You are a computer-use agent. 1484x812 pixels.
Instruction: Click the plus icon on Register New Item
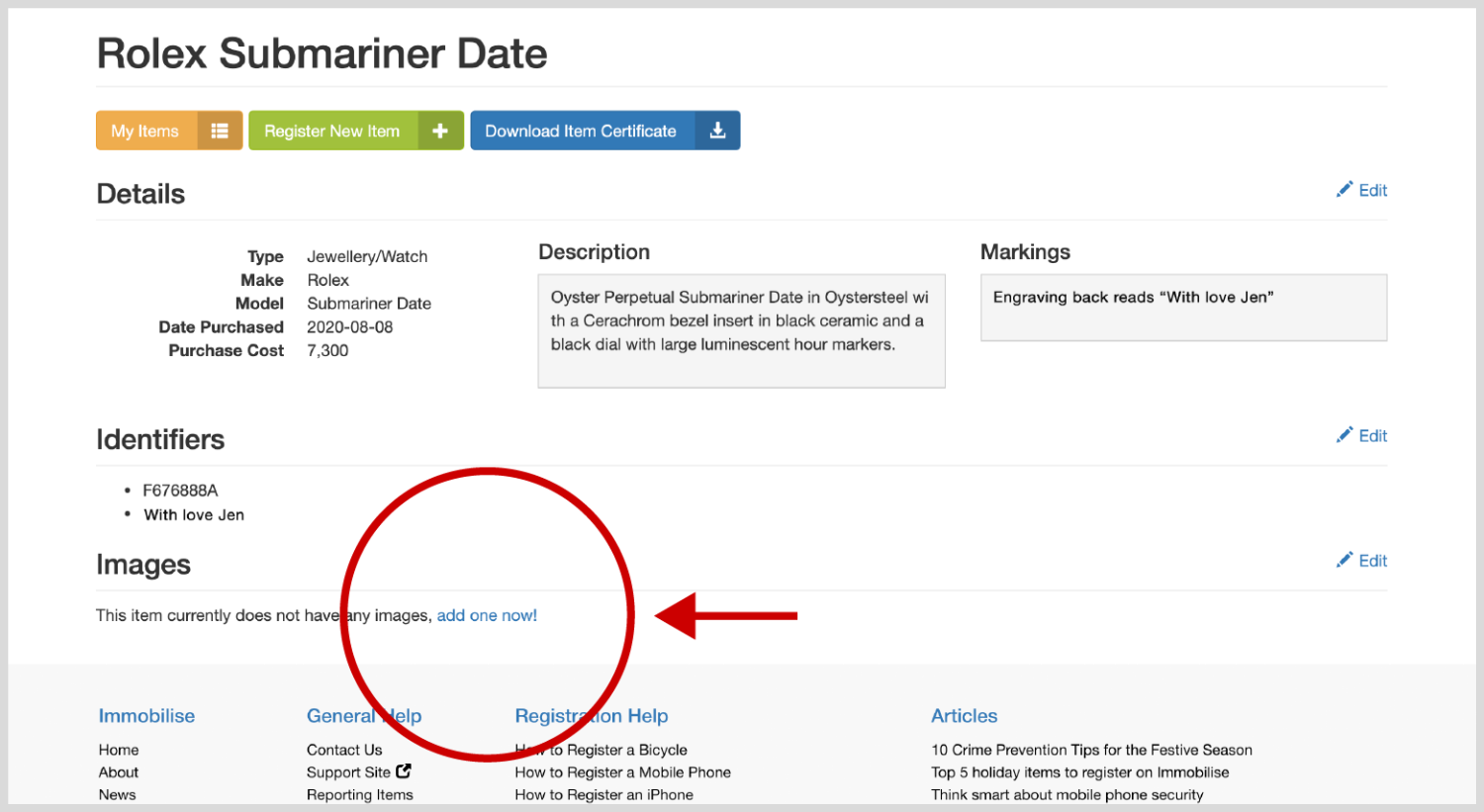[440, 131]
